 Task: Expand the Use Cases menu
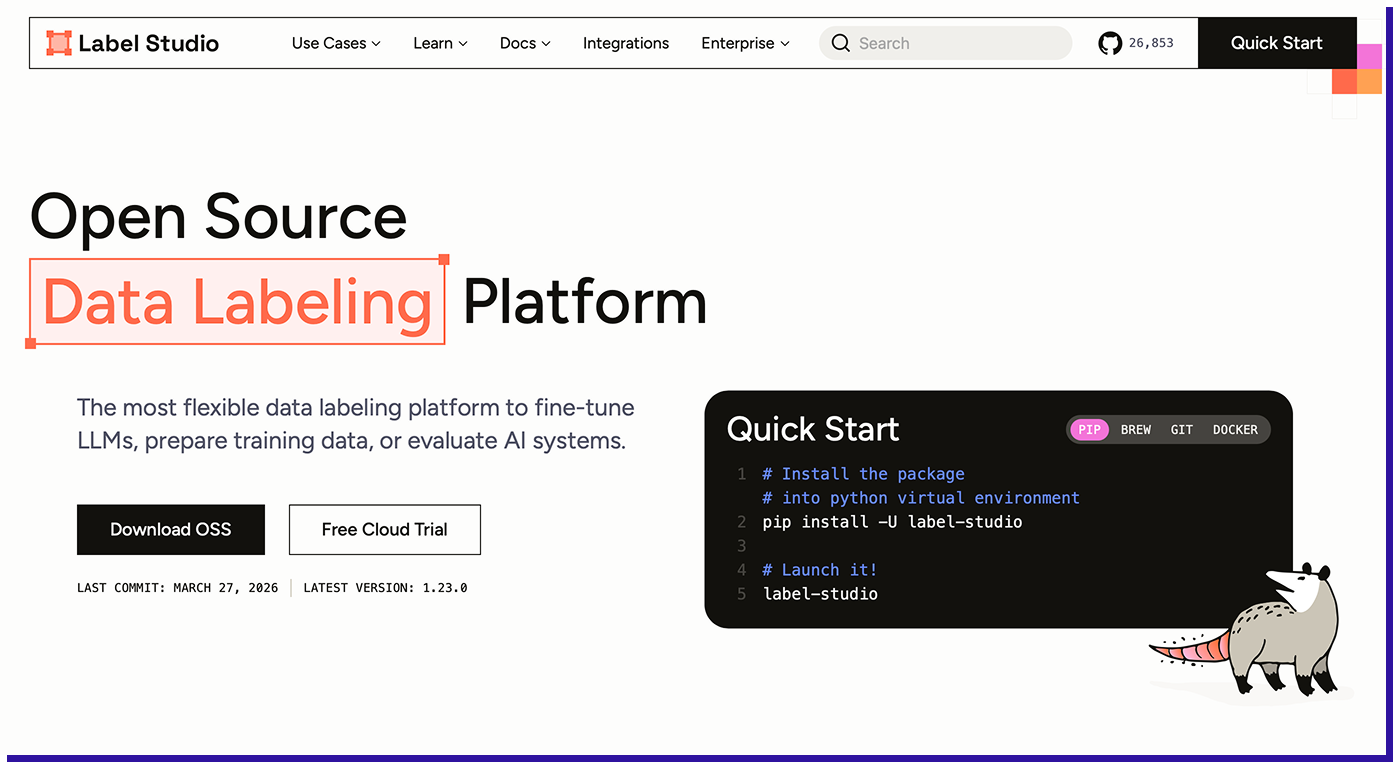336,43
